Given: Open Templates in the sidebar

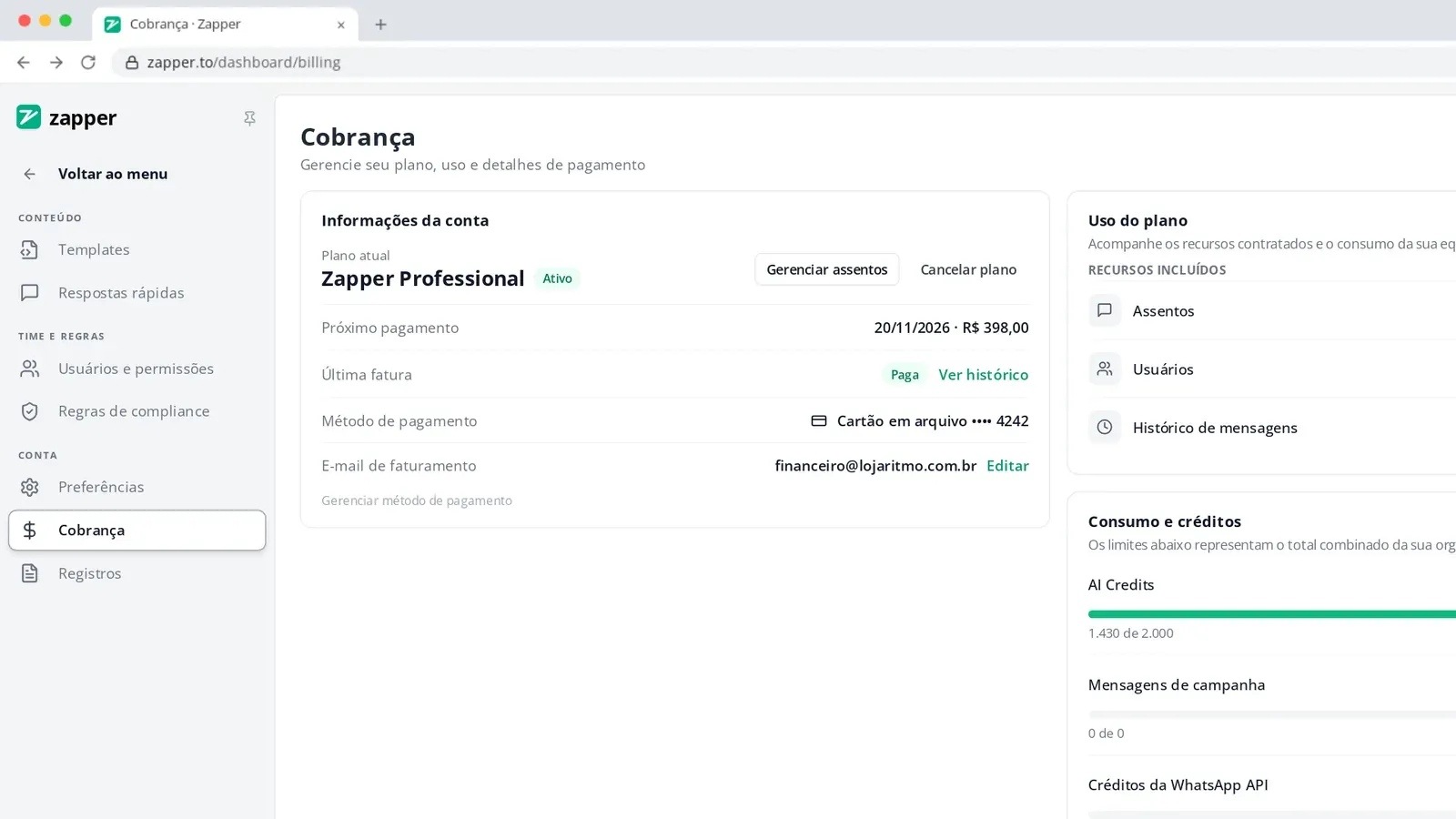Looking at the screenshot, I should point(137,249).
